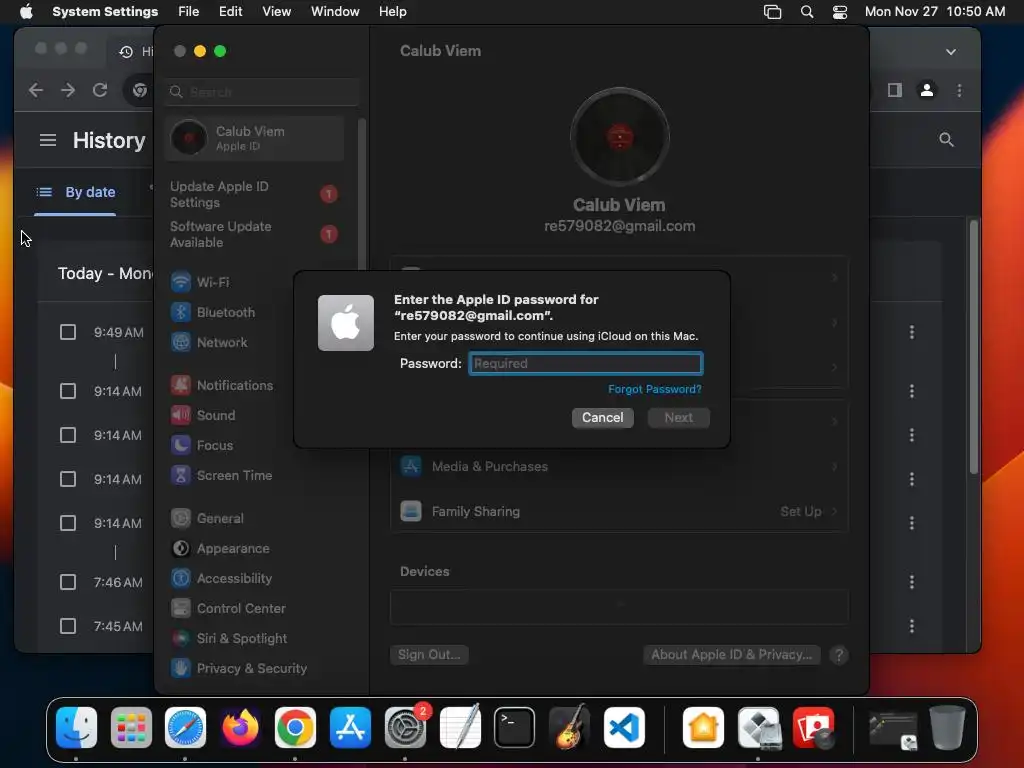1024x768 pixels.
Task: Tick the checkbox for 7:46 AM entry
Action: 68,583
